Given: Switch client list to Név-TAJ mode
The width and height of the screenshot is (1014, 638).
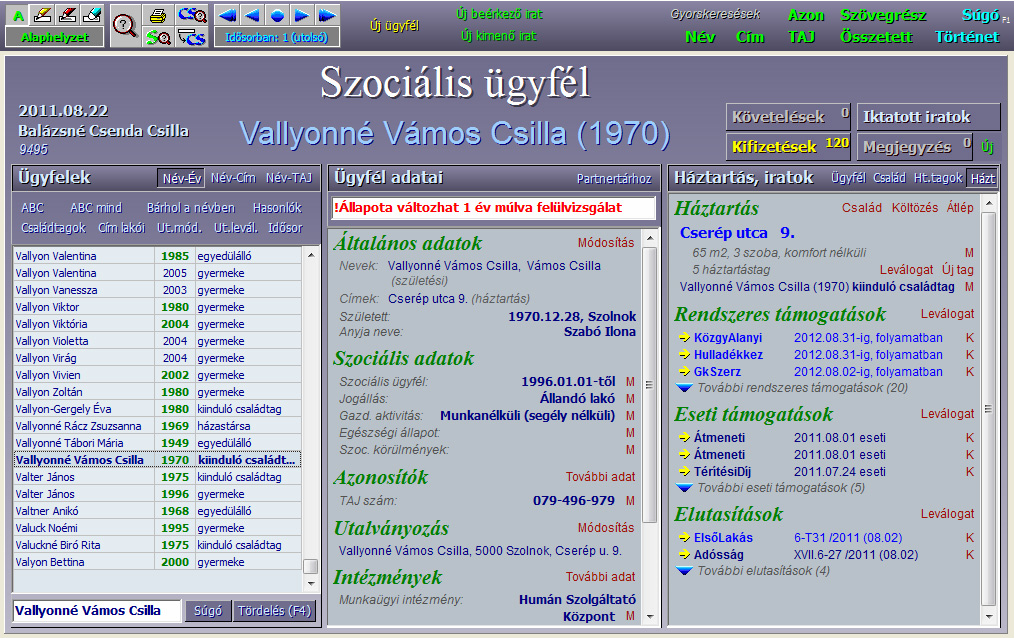Looking at the screenshot, I should [290, 178].
